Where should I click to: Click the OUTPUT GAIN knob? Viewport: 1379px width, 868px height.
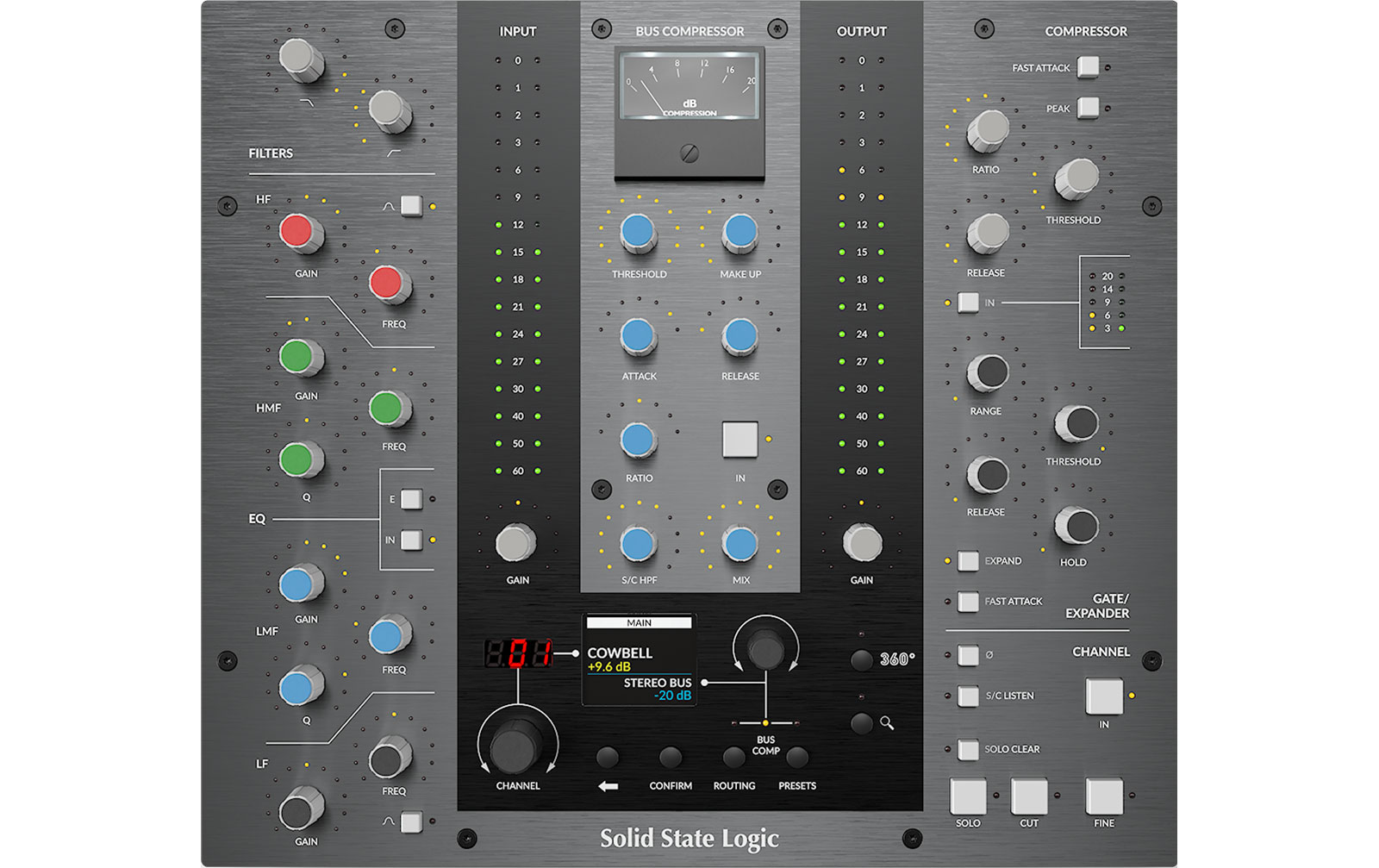click(862, 543)
